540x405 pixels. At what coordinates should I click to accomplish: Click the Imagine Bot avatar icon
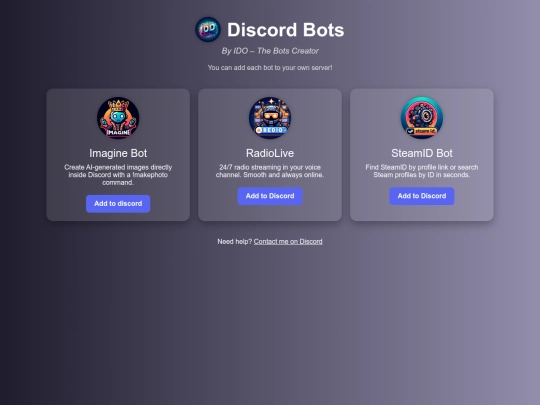pos(118,118)
